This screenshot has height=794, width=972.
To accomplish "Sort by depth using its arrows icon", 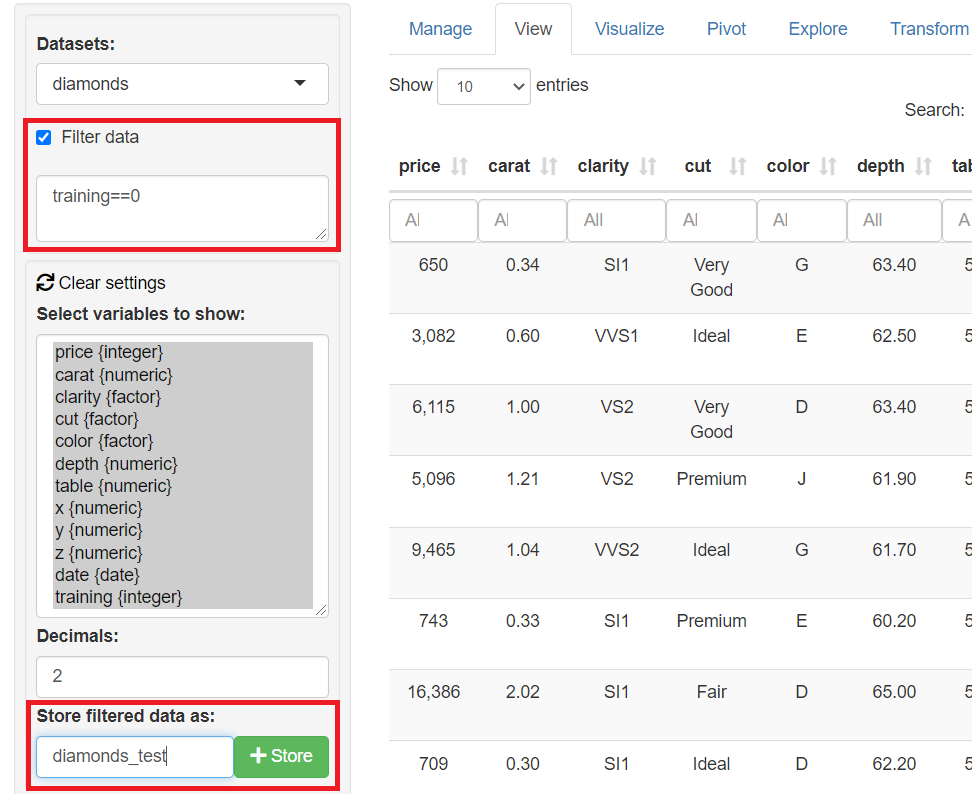I will pyautogui.click(x=924, y=166).
